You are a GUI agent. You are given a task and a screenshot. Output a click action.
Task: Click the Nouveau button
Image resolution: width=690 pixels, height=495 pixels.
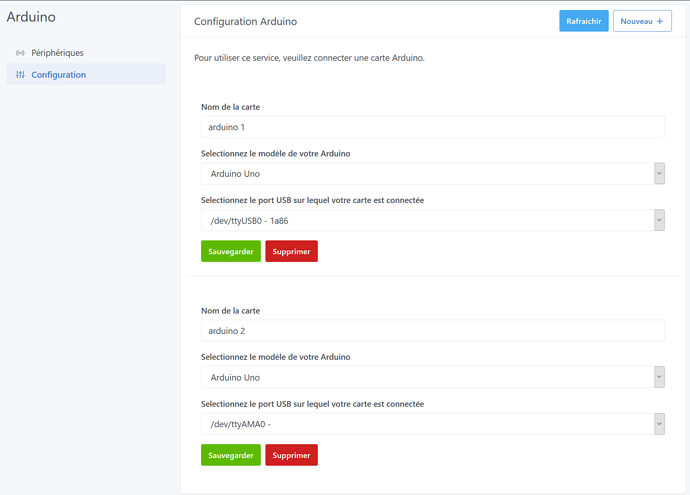642,21
